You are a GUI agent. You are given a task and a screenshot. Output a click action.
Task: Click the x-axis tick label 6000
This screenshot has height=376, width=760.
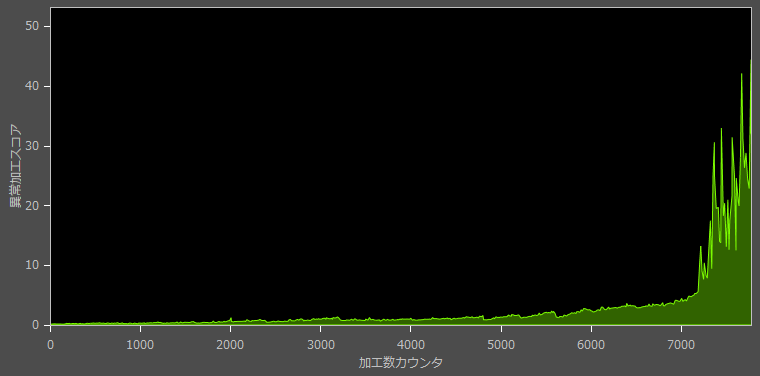(x=591, y=345)
